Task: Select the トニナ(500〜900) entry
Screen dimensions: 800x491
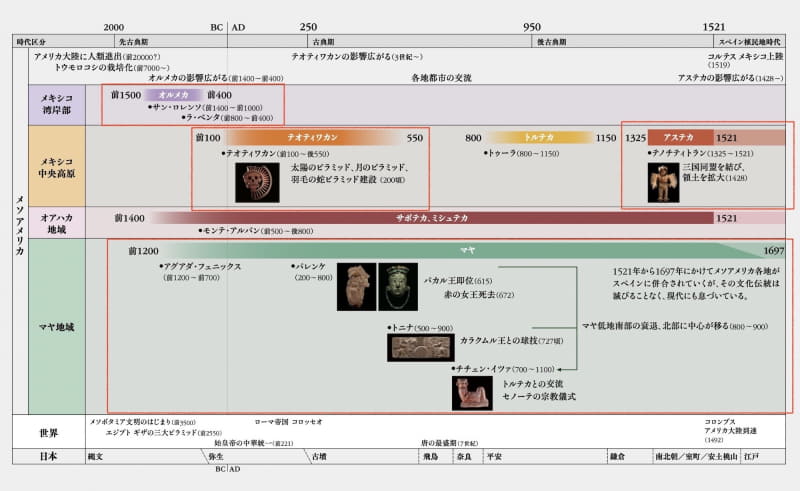Action: [x=420, y=328]
